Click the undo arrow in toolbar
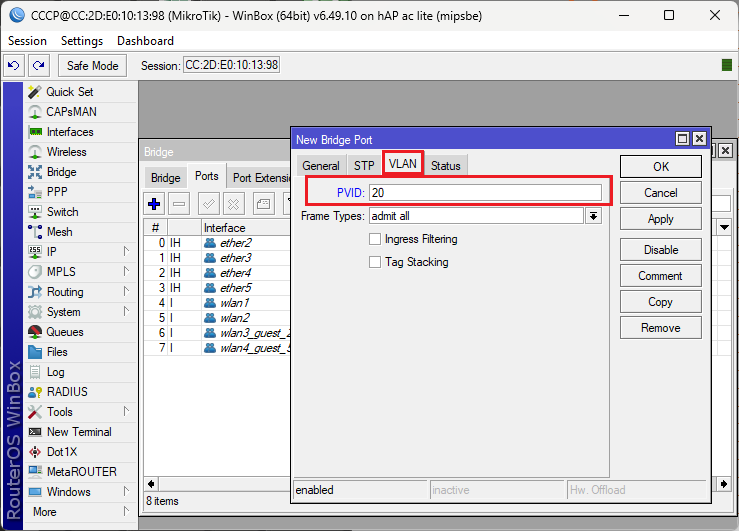 pyautogui.click(x=14, y=65)
